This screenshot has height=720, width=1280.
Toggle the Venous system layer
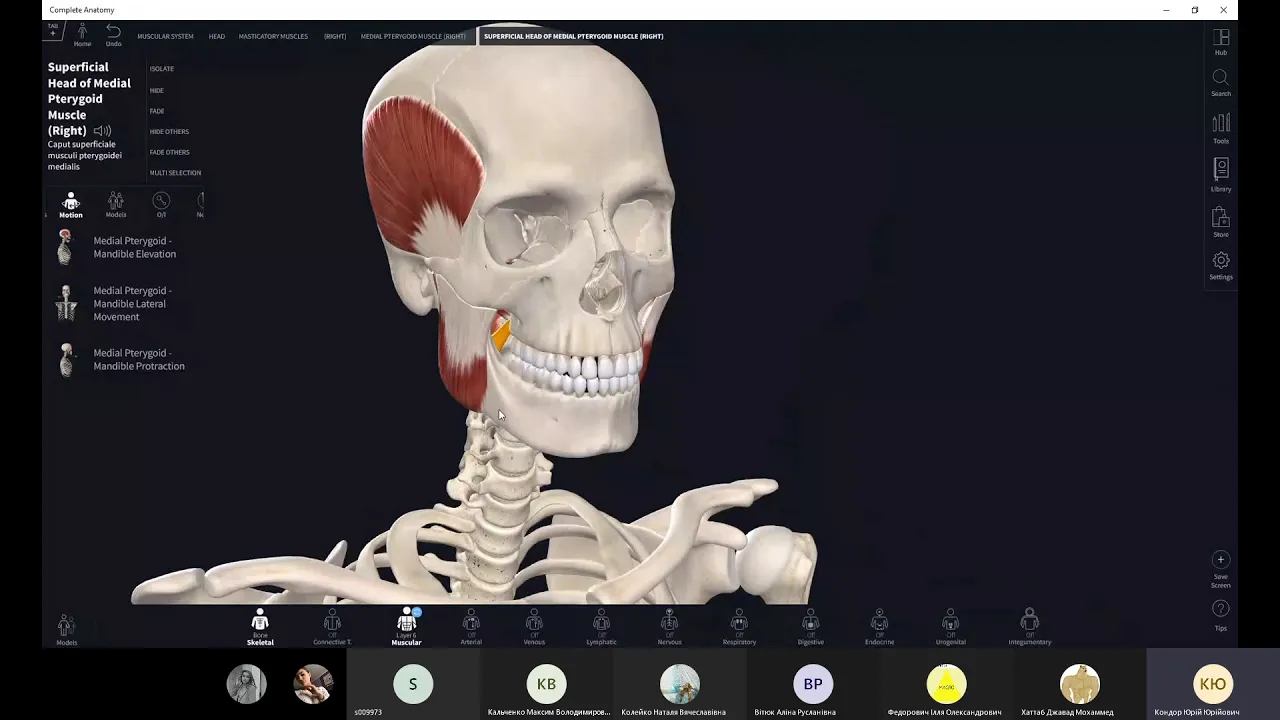point(534,627)
